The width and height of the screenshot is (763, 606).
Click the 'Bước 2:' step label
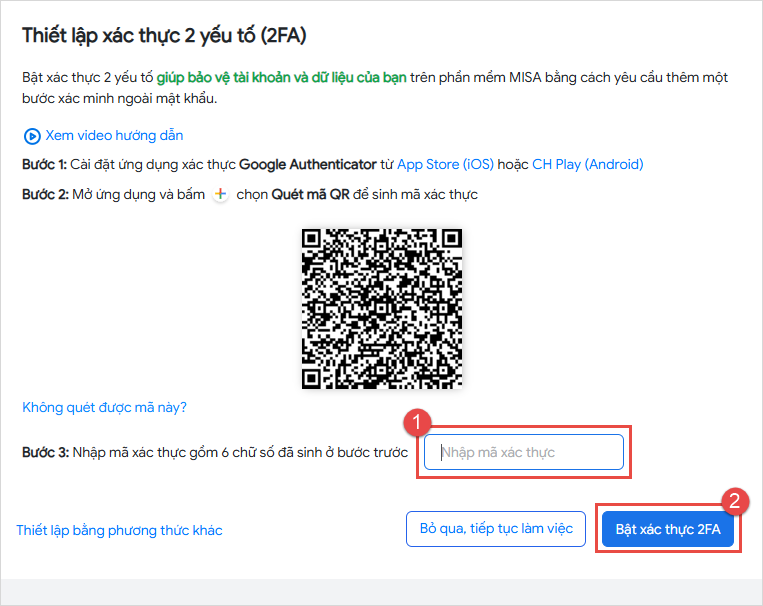[x=44, y=194]
